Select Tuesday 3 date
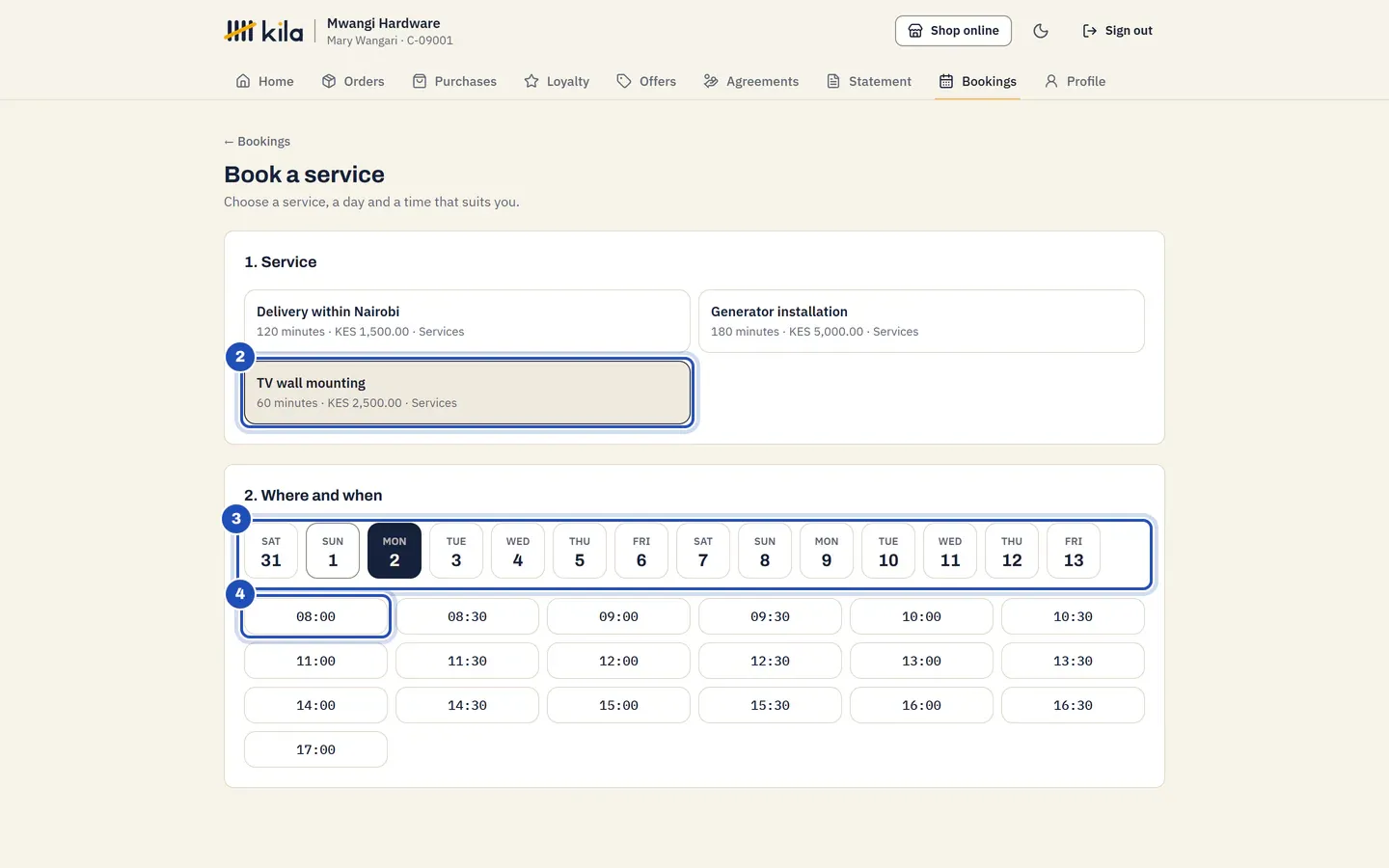Screen dimensions: 1389x868 456,551
